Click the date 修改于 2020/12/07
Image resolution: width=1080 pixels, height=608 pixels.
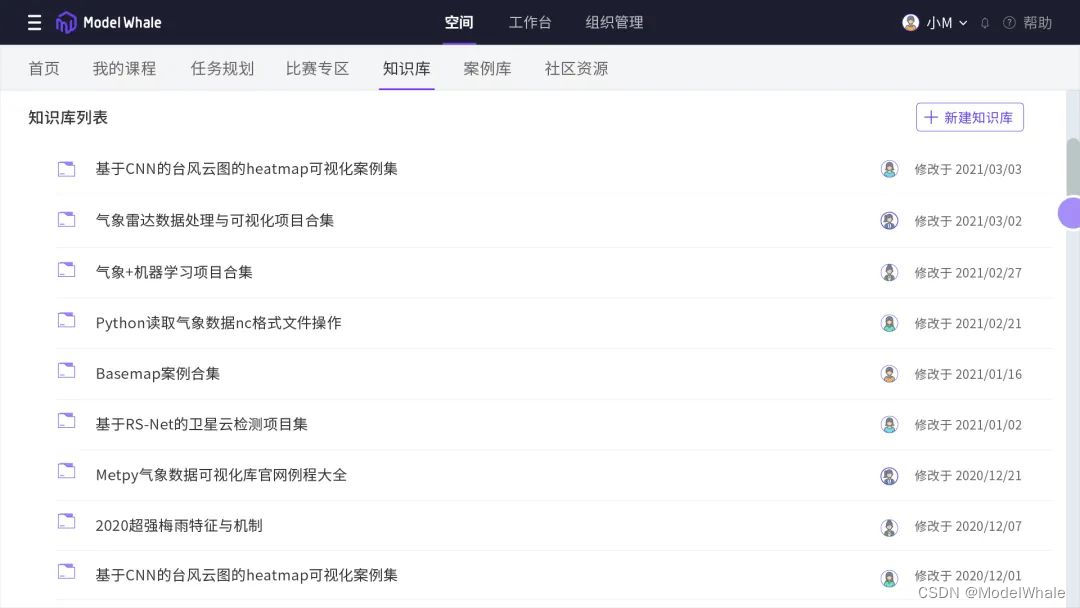[x=968, y=526]
